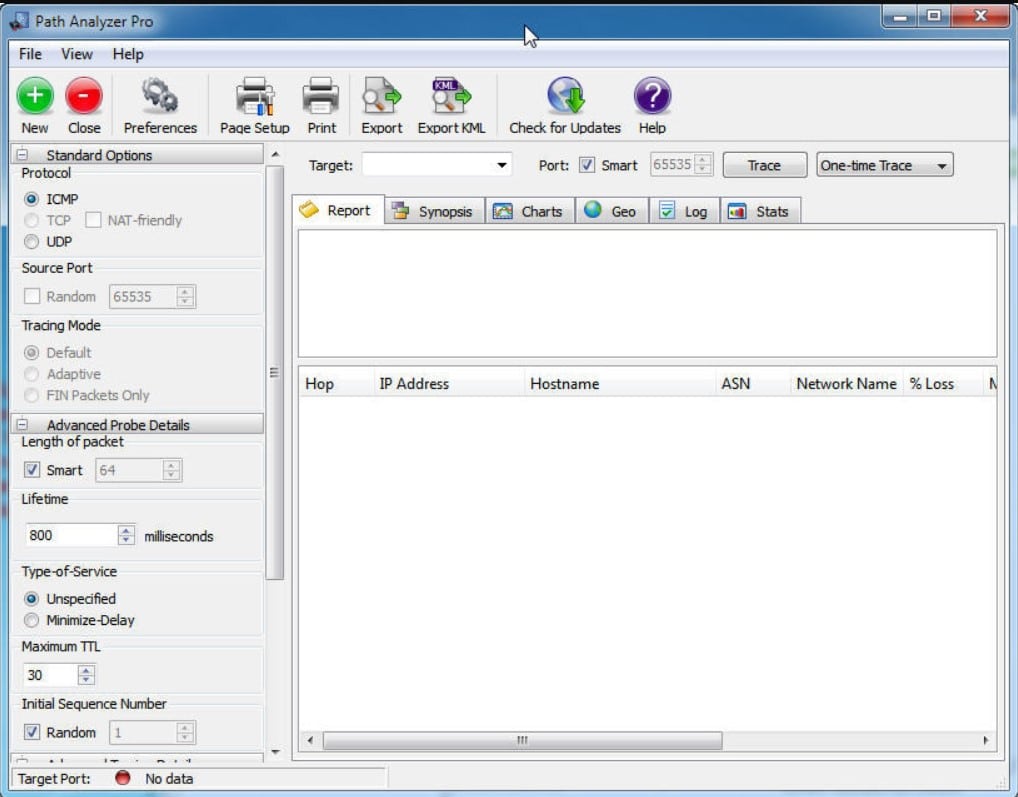Click the results table scroll-left arrow
Viewport: 1018px width, 797px height.
[x=310, y=740]
